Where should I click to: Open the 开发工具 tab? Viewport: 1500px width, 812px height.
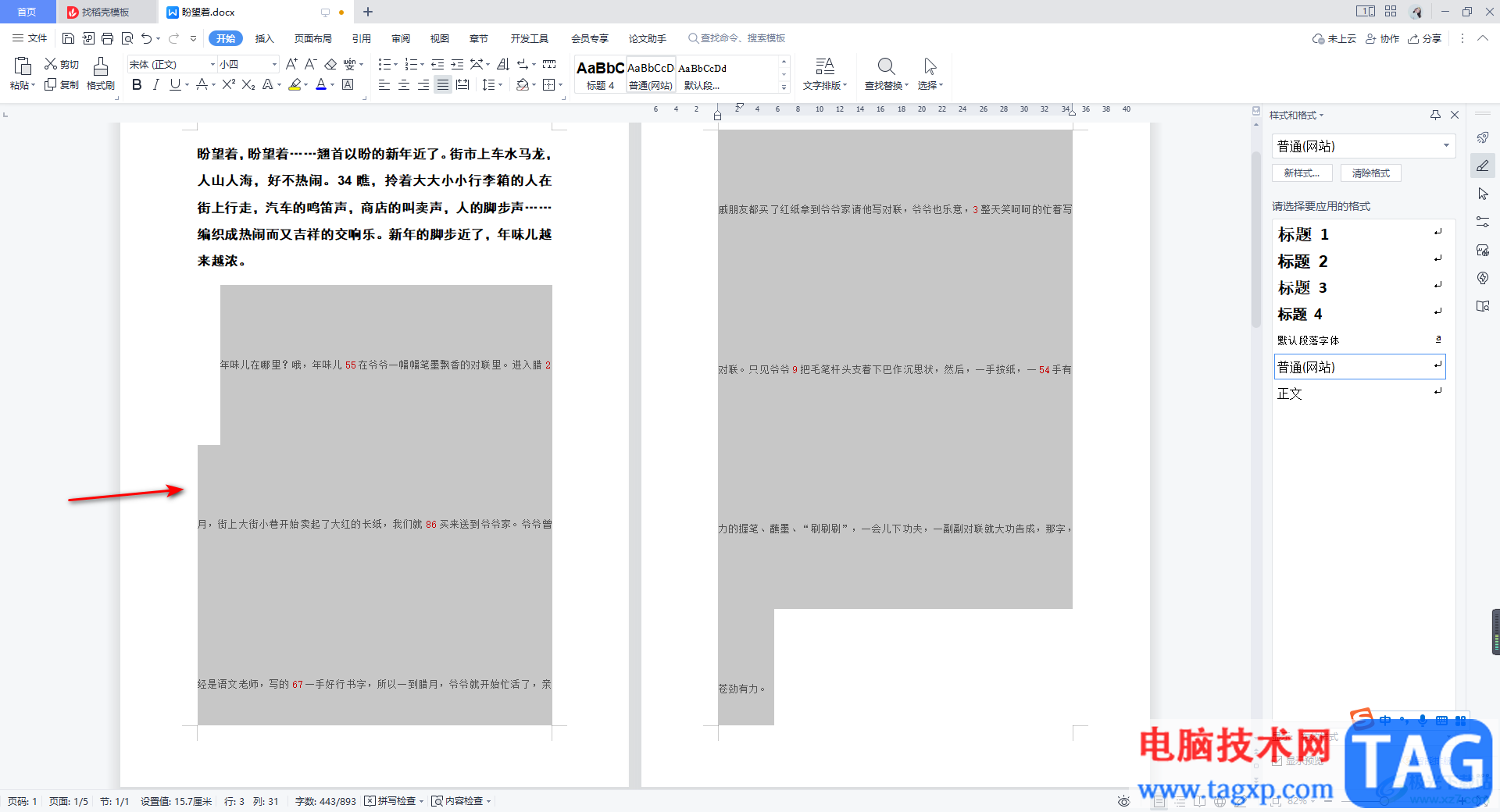coord(530,38)
